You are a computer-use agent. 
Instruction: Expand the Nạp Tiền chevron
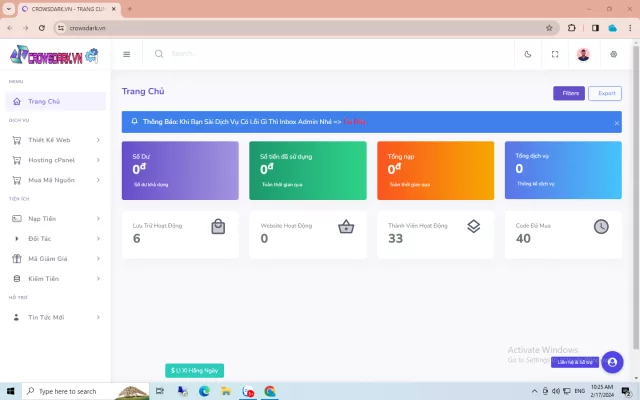point(98,219)
